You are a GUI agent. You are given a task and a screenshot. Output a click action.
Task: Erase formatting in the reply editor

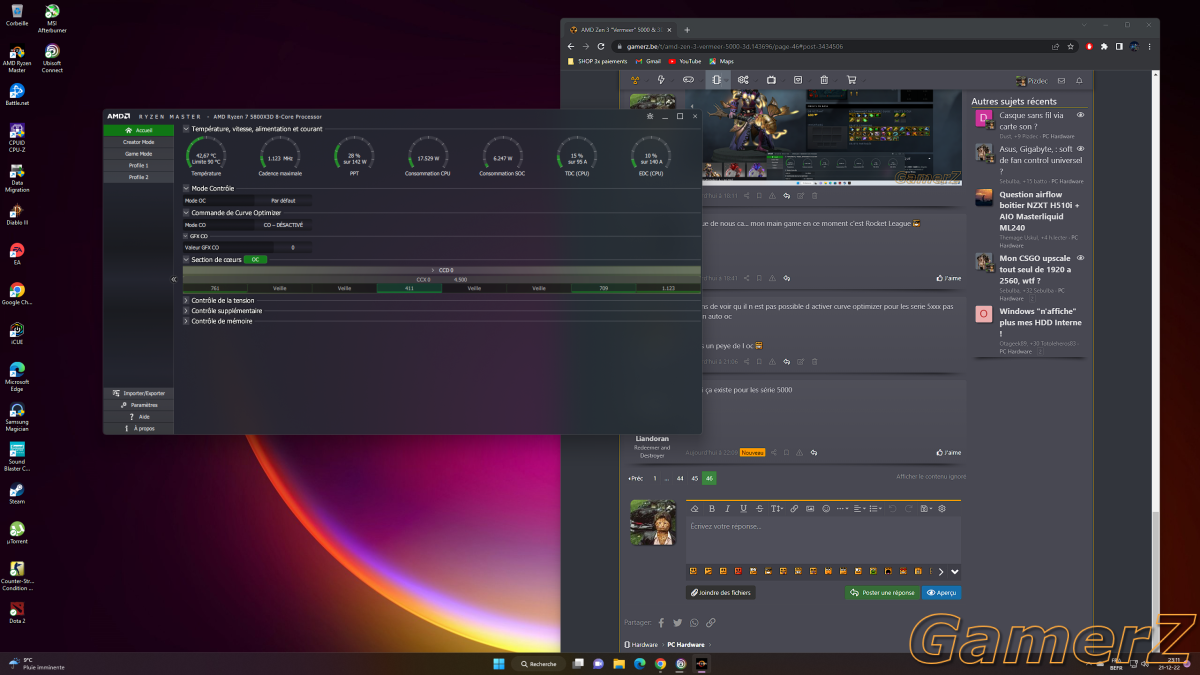click(x=695, y=509)
